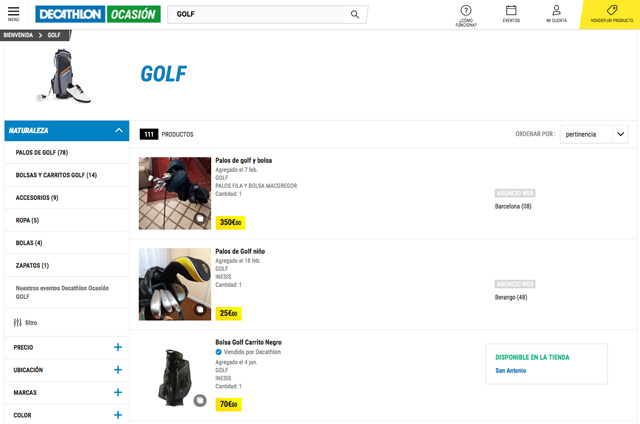Open the Palos de golf y bolsa photo

click(175, 193)
